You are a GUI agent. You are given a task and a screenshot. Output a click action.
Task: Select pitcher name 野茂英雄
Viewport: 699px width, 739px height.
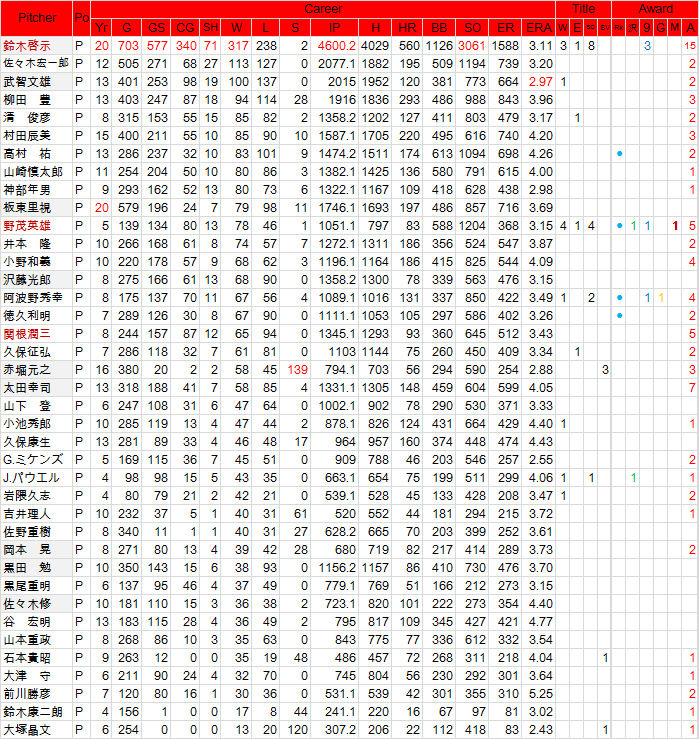pyautogui.click(x=27, y=226)
